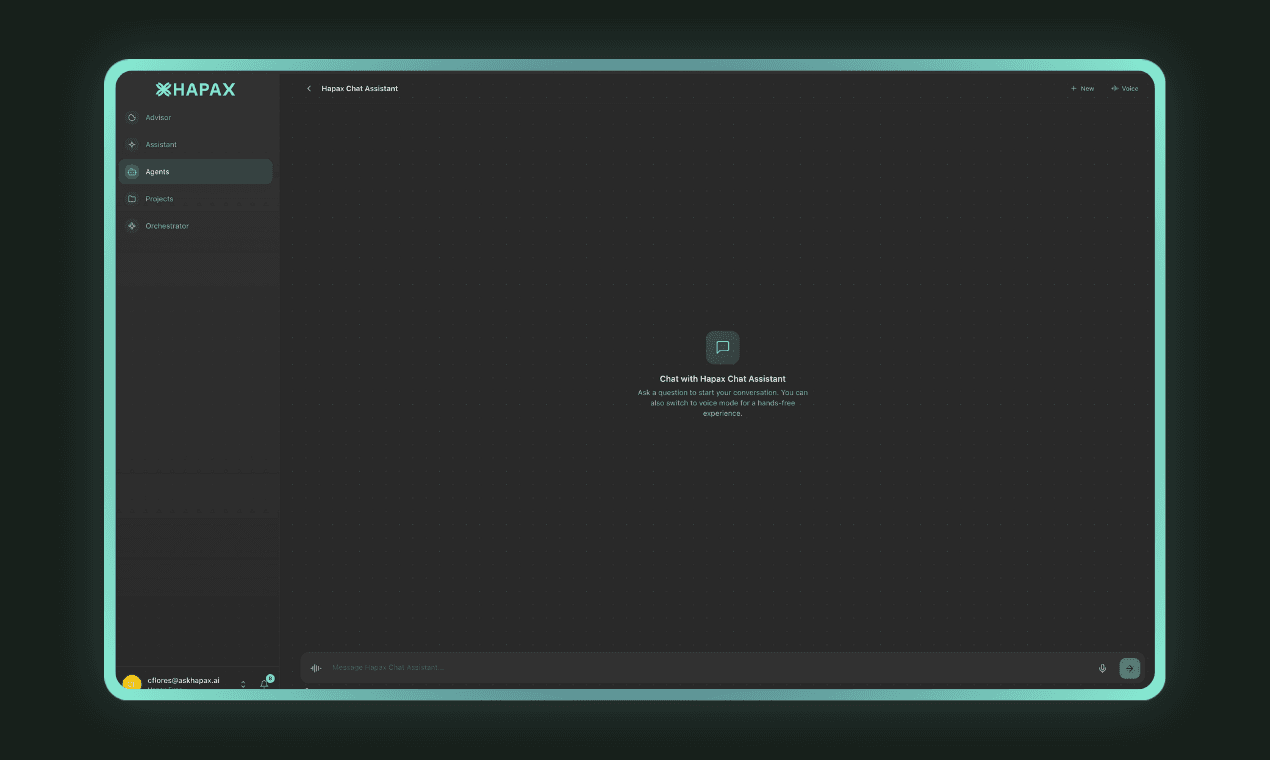The image size is (1270, 760).
Task: Expand the account switcher up-down chevron
Action: pyautogui.click(x=243, y=684)
